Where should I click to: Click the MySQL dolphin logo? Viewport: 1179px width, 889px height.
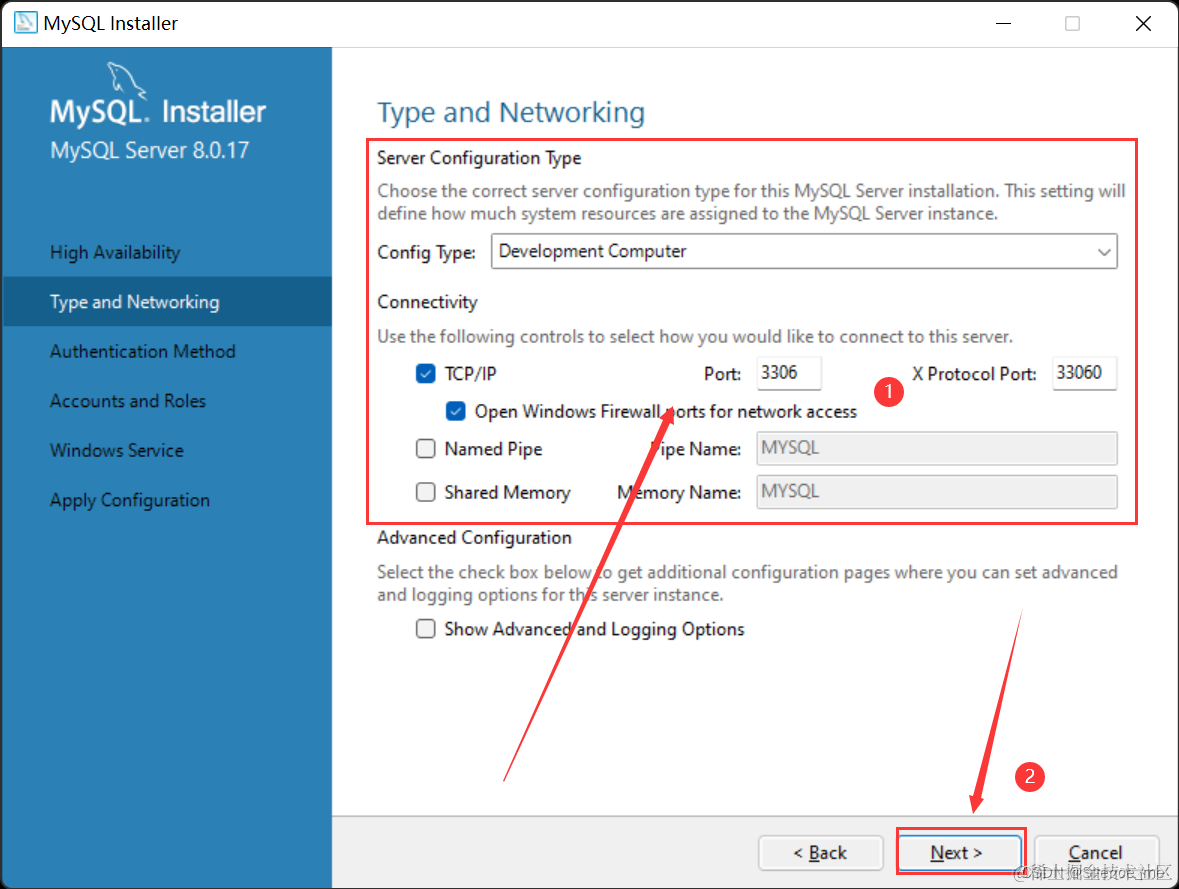[125, 80]
